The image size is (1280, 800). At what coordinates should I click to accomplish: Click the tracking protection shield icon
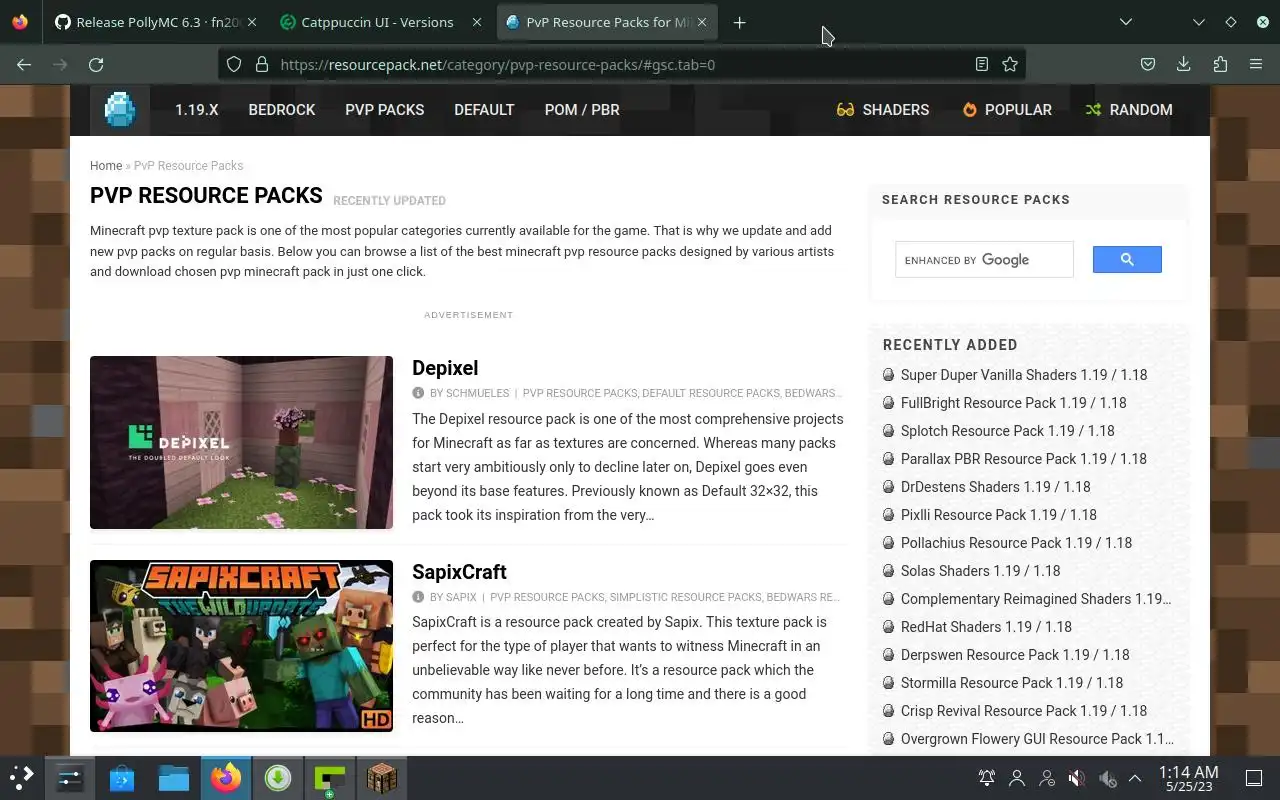click(234, 64)
